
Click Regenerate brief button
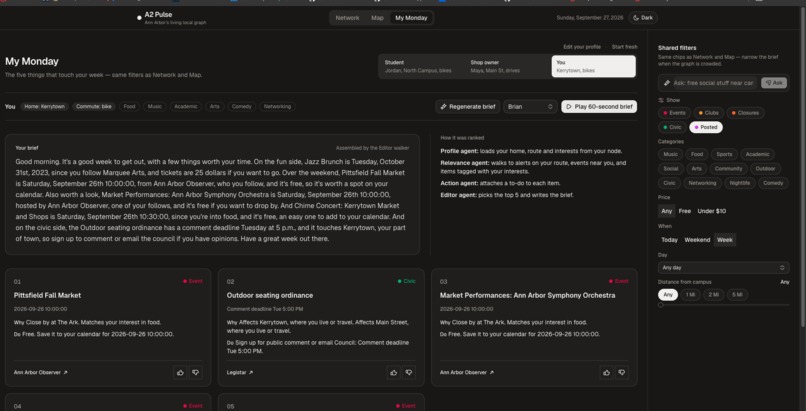pos(468,106)
